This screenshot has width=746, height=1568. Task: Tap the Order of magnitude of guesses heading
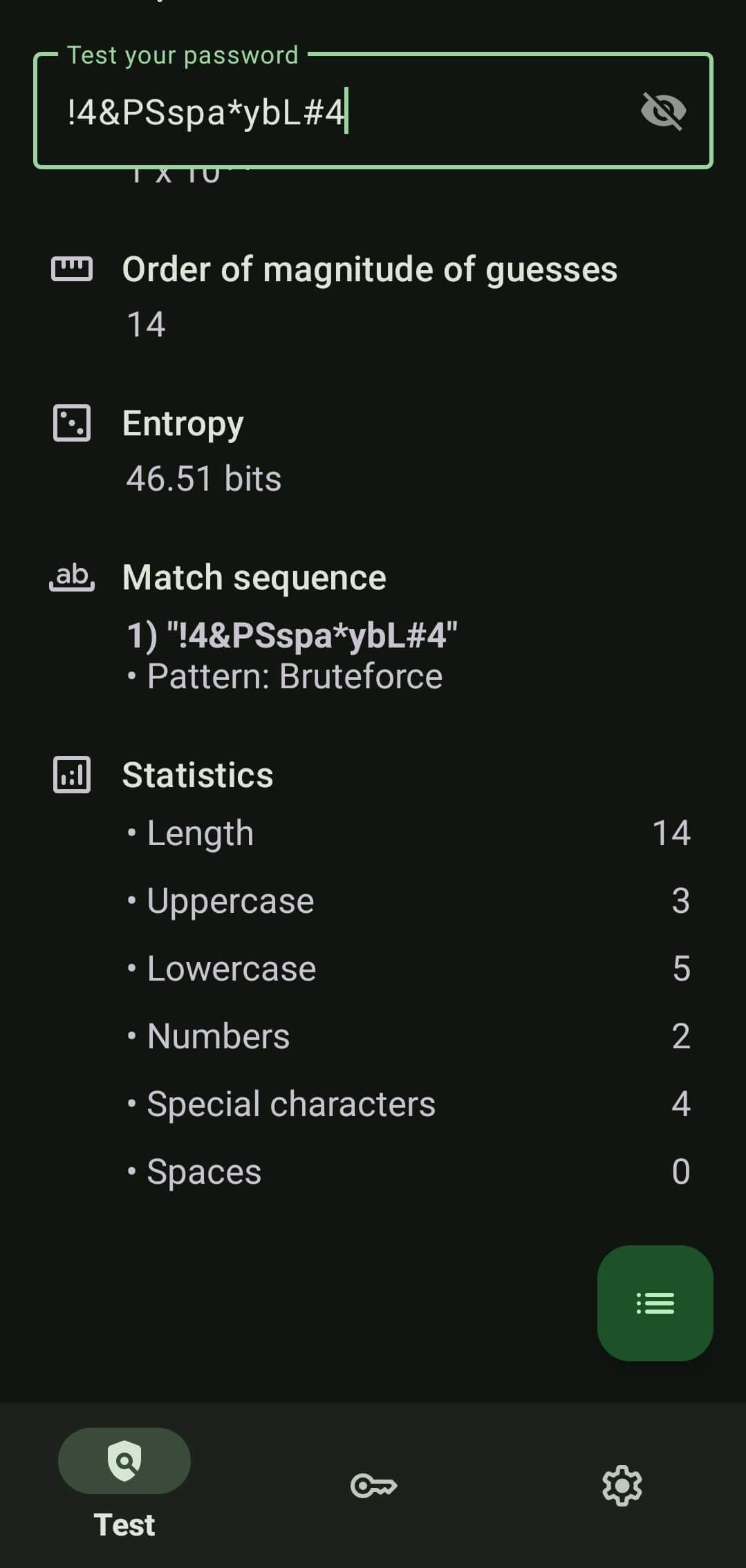coord(370,270)
